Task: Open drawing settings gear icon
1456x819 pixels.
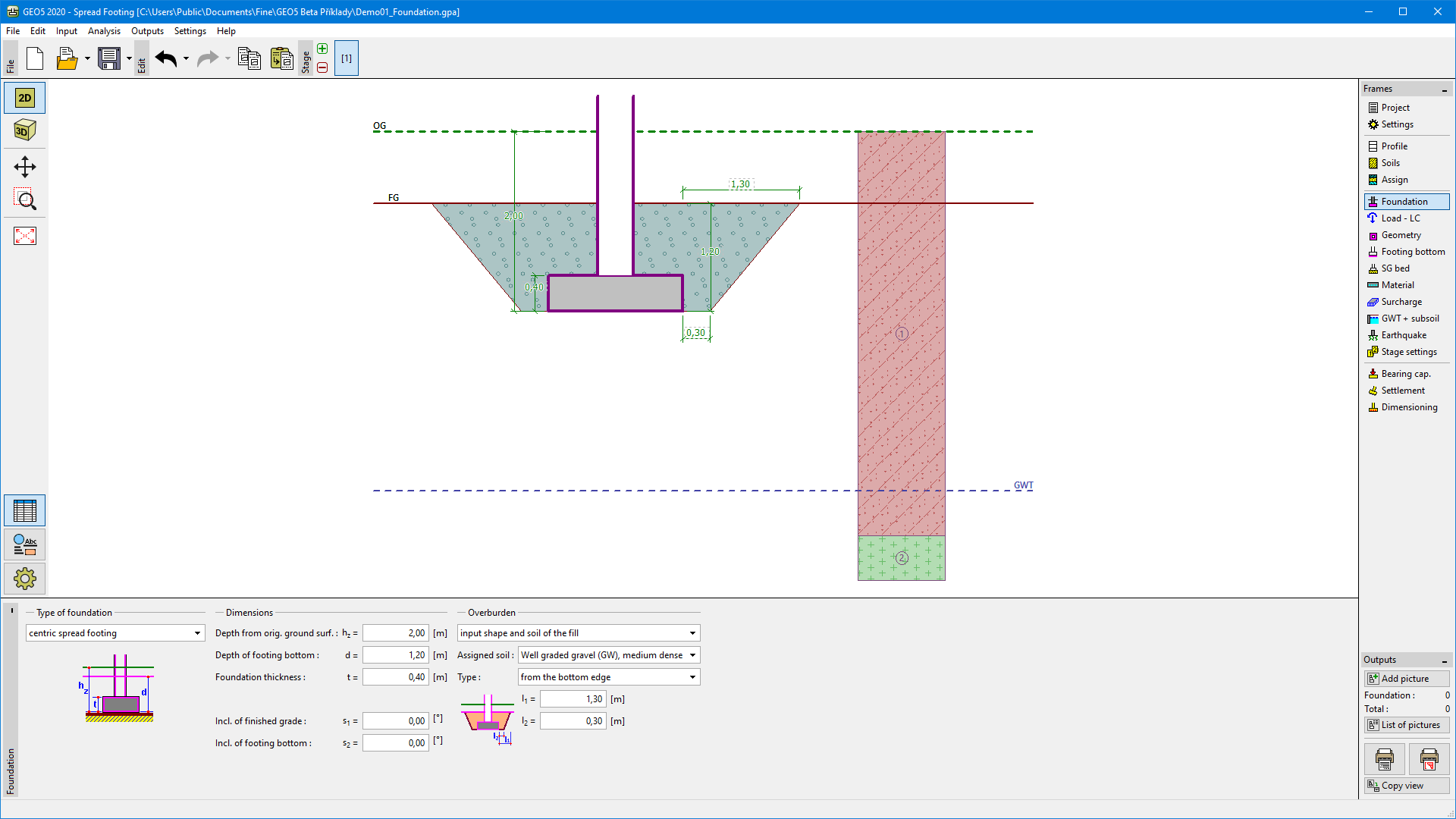Action: click(25, 579)
